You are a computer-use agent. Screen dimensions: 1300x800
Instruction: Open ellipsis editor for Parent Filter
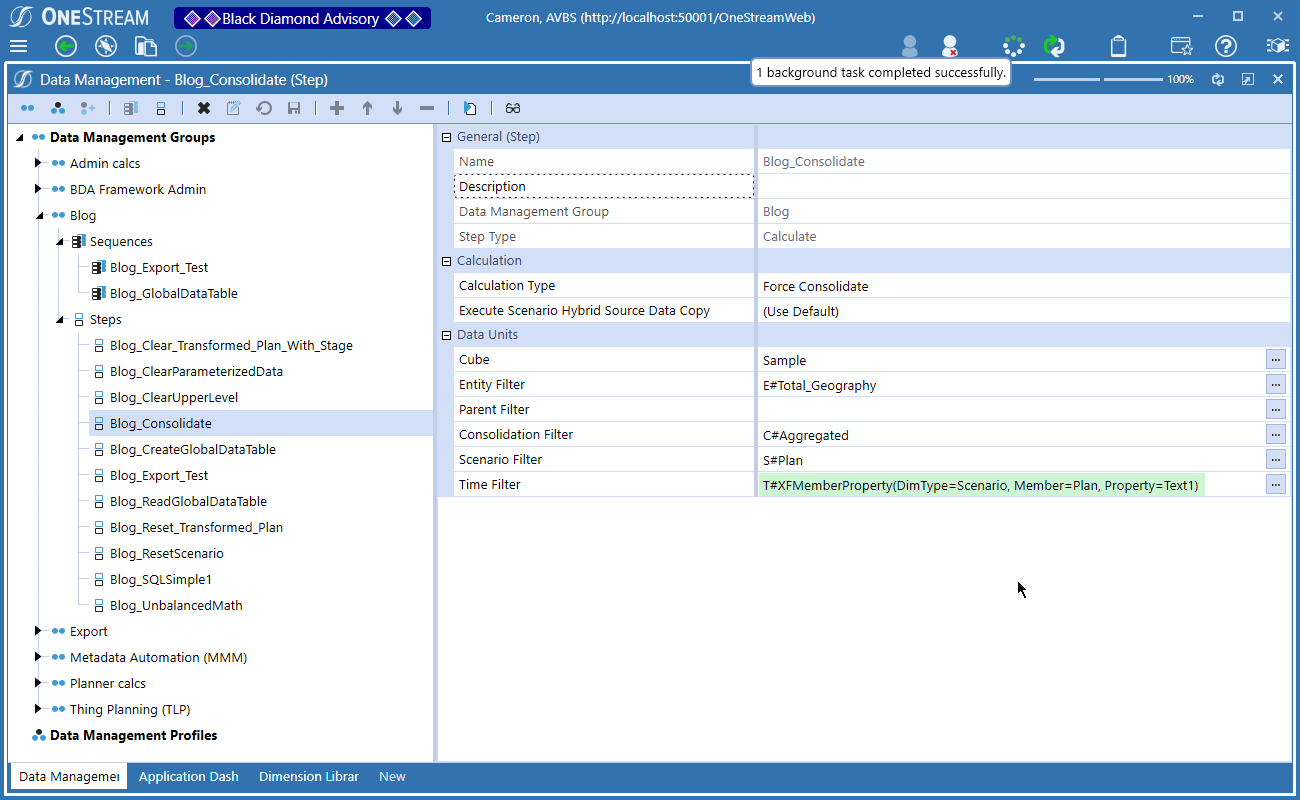click(x=1275, y=410)
